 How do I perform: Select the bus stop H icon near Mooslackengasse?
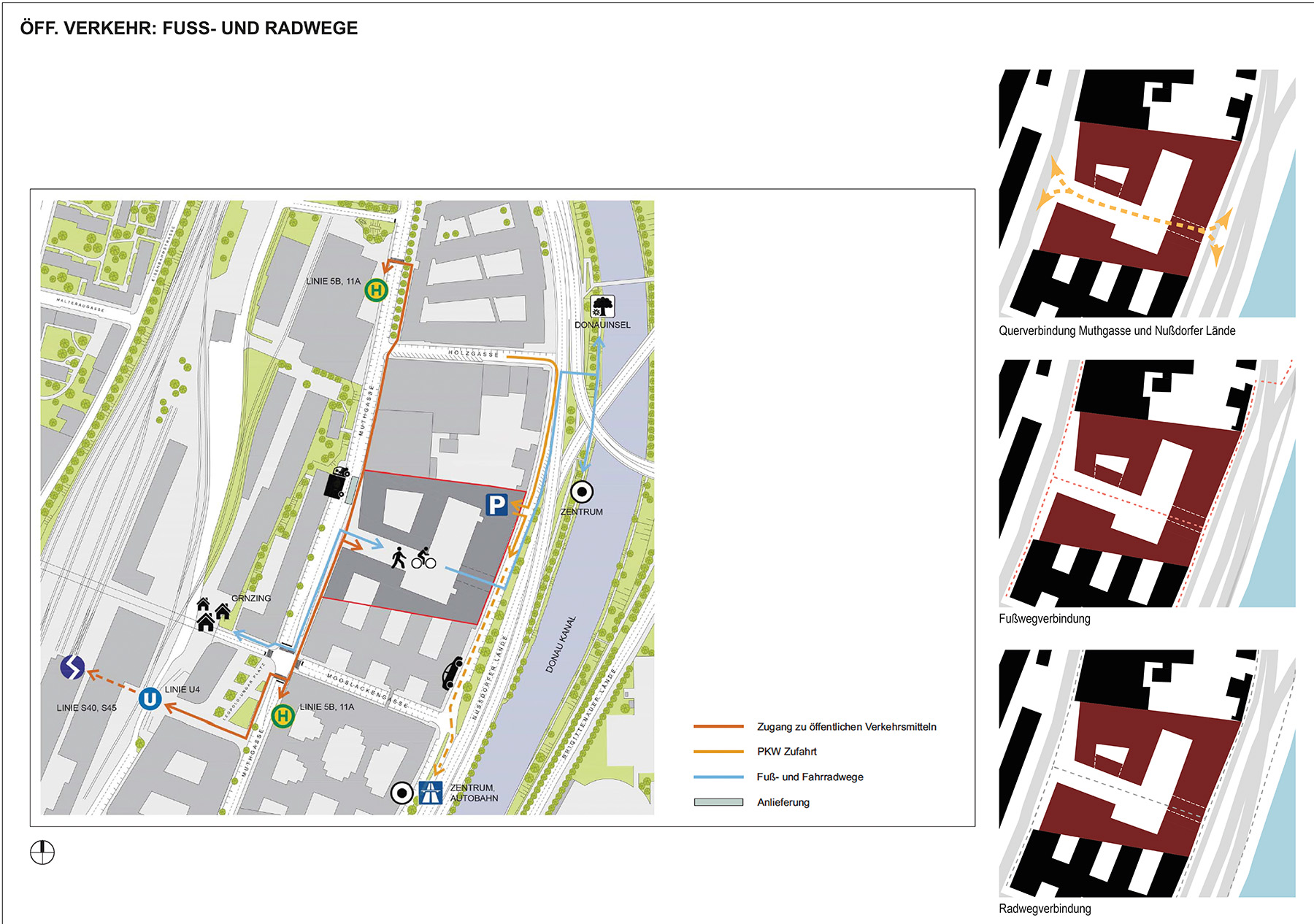[x=283, y=716]
